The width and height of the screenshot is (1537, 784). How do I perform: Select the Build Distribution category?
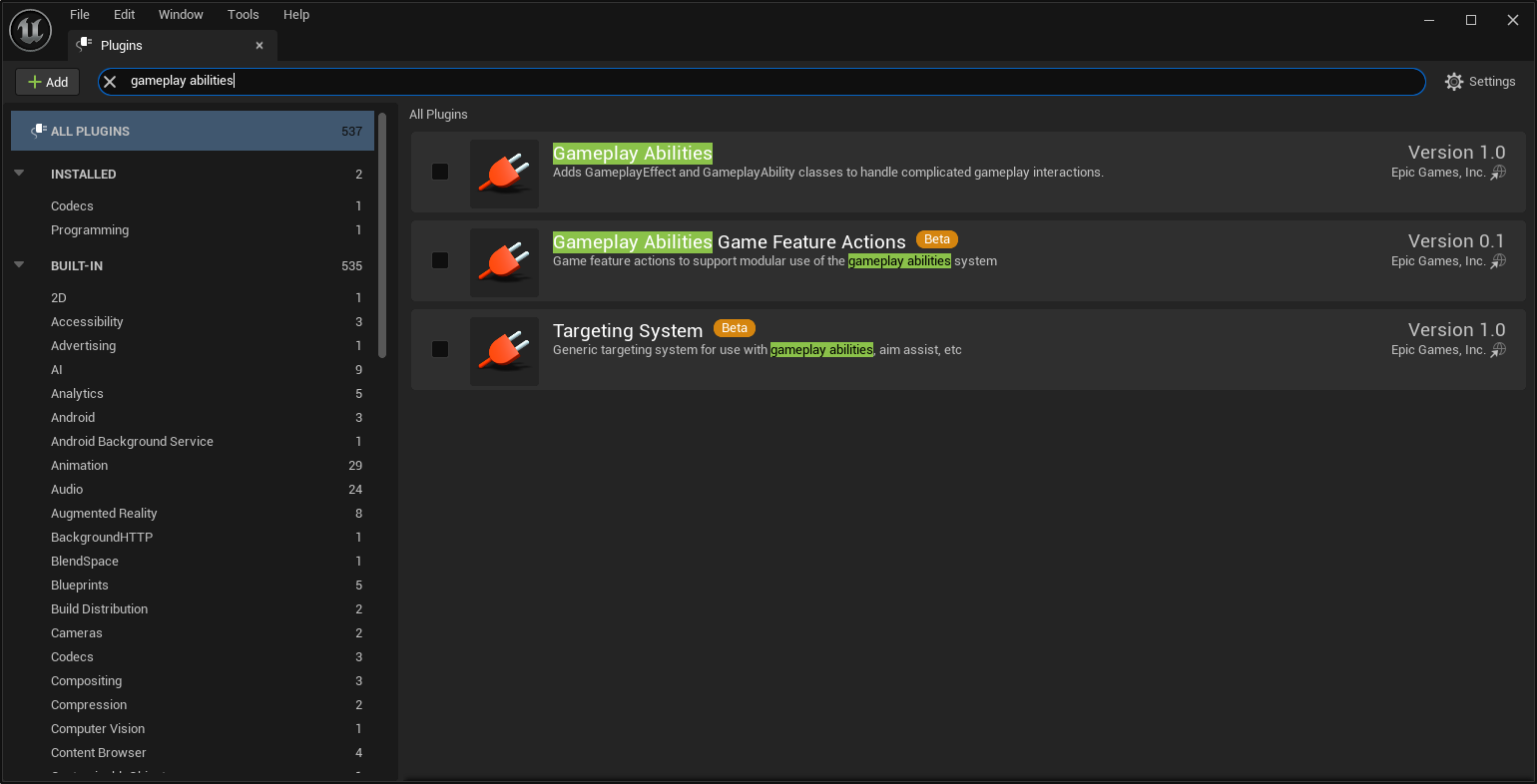pyautogui.click(x=193, y=608)
